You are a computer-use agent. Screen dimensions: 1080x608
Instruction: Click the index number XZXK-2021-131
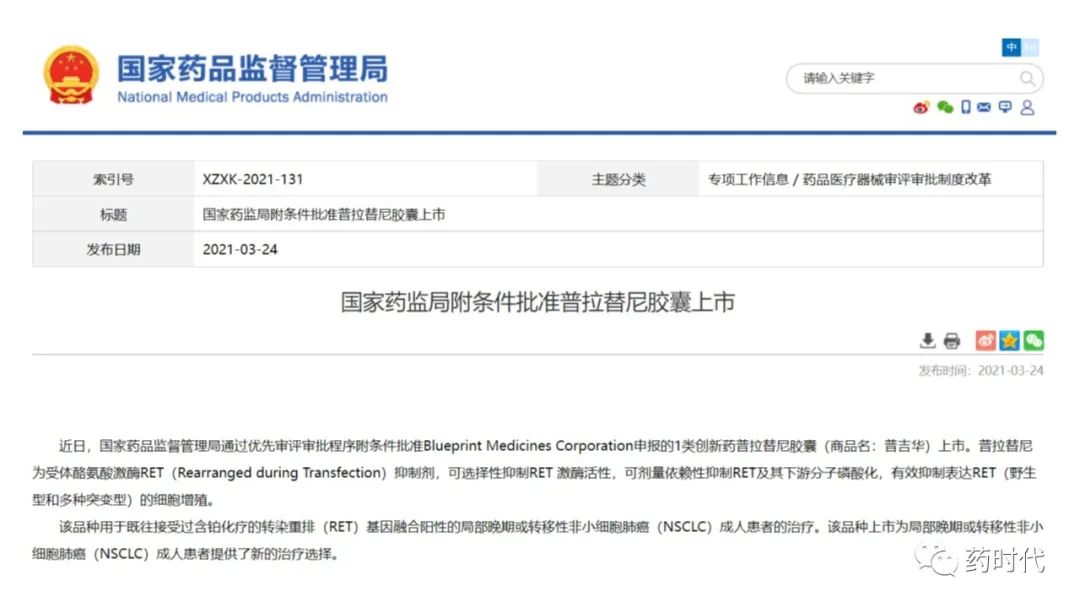coord(253,180)
